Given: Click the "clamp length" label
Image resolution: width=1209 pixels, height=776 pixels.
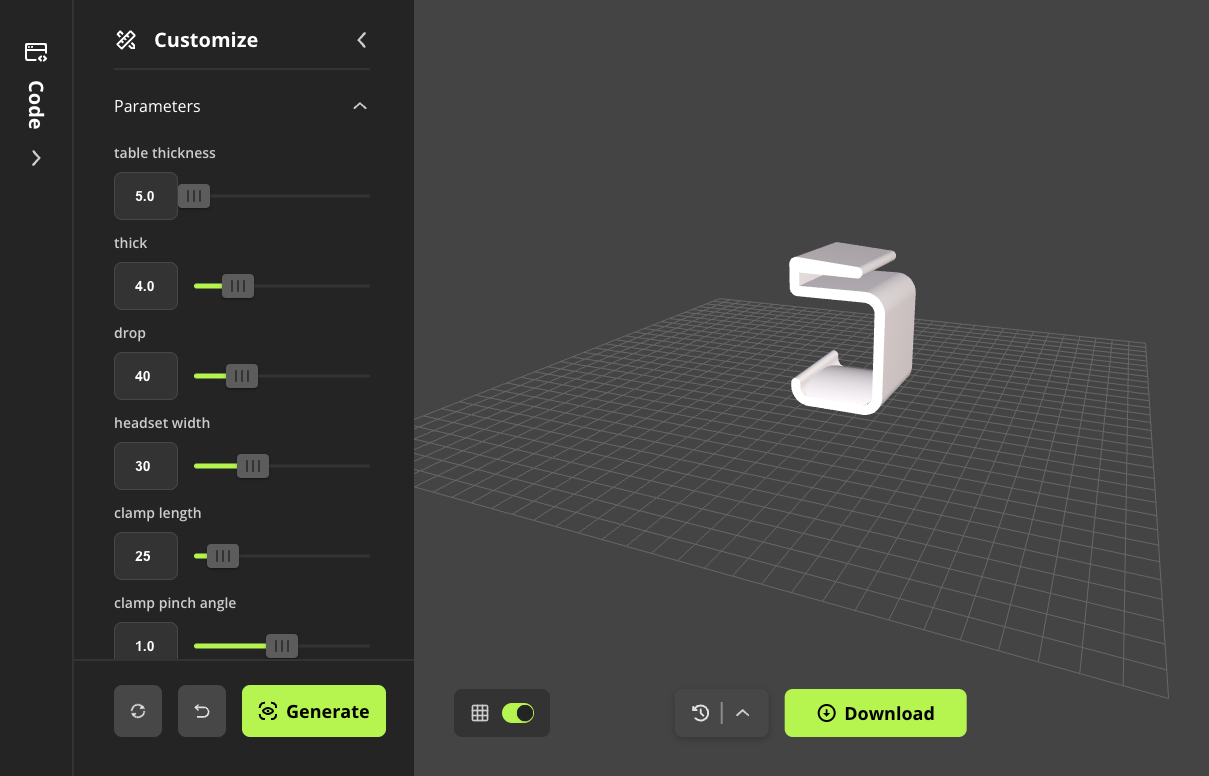Looking at the screenshot, I should tap(158, 513).
